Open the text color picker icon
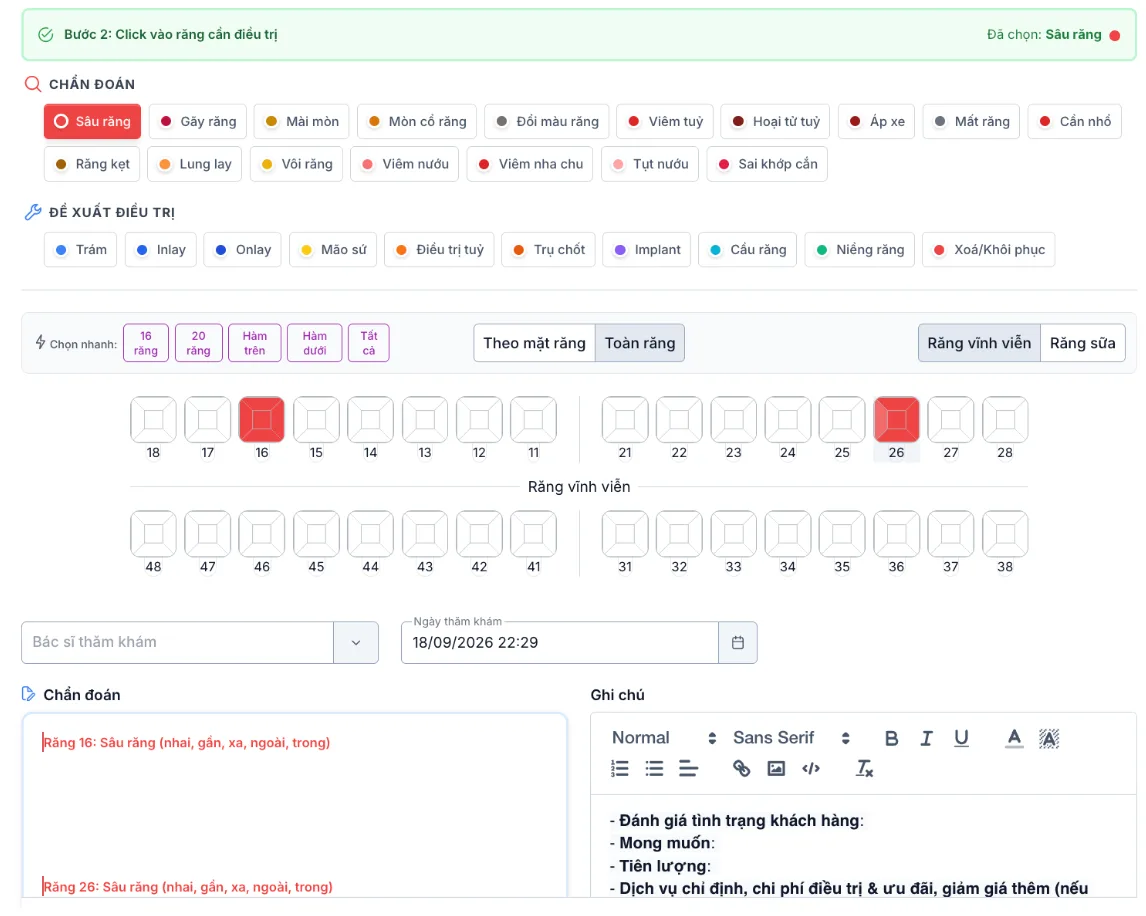 tap(1014, 738)
